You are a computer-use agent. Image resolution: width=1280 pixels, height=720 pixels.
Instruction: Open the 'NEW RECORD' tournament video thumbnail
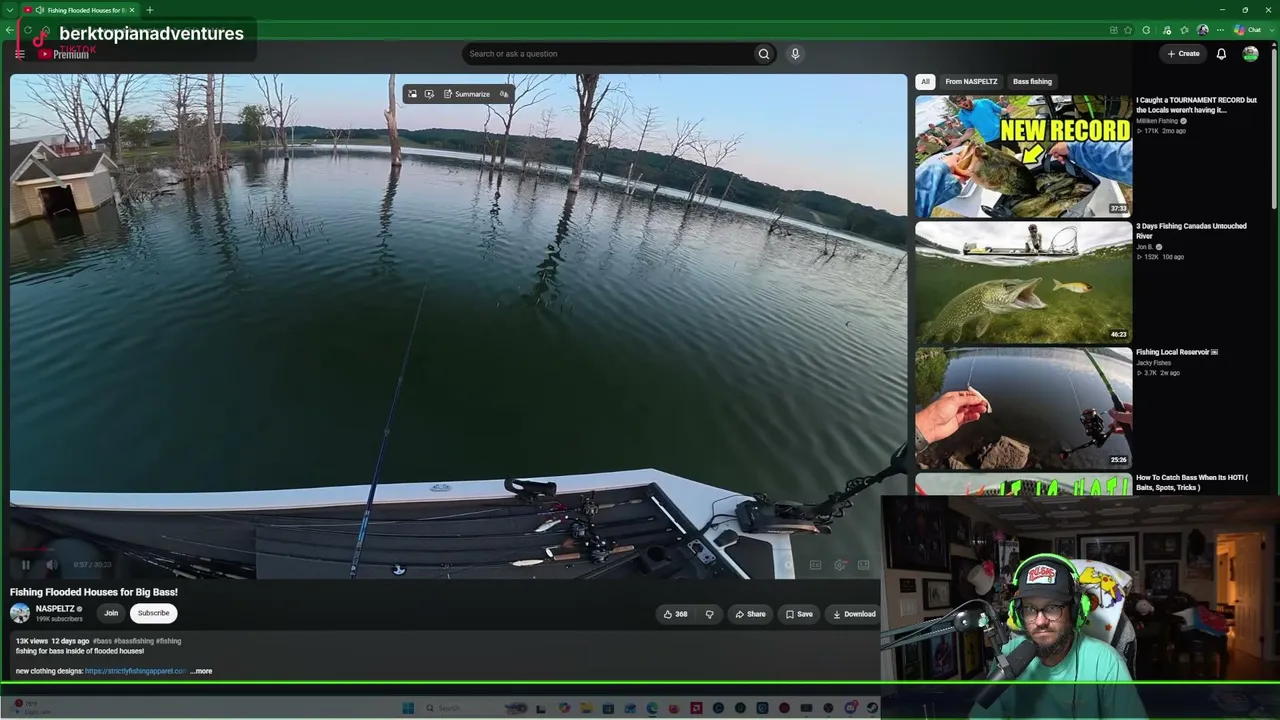1023,156
